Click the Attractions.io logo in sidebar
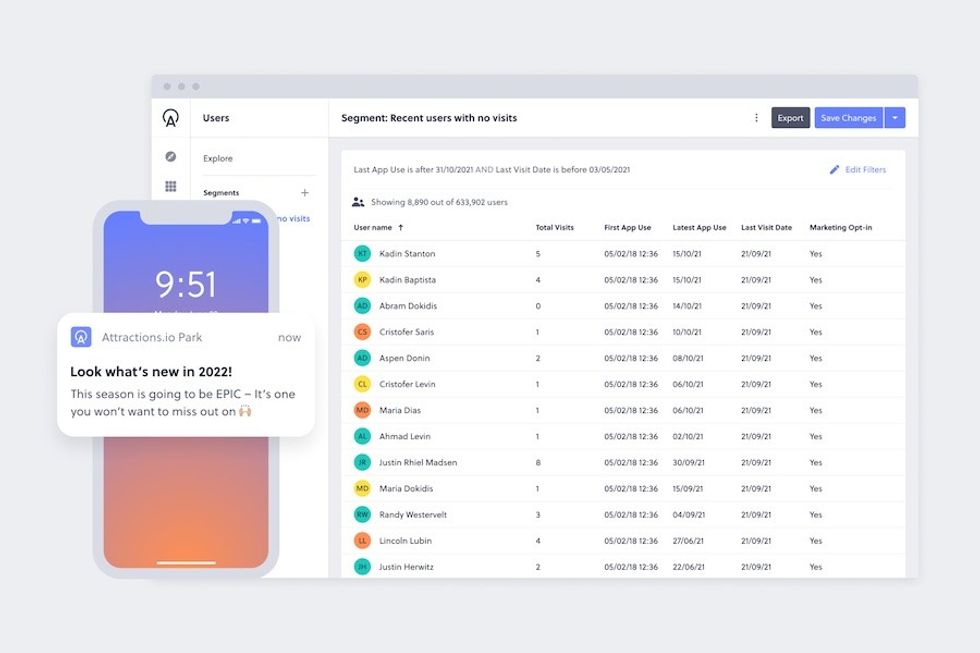980x653 pixels. click(170, 118)
